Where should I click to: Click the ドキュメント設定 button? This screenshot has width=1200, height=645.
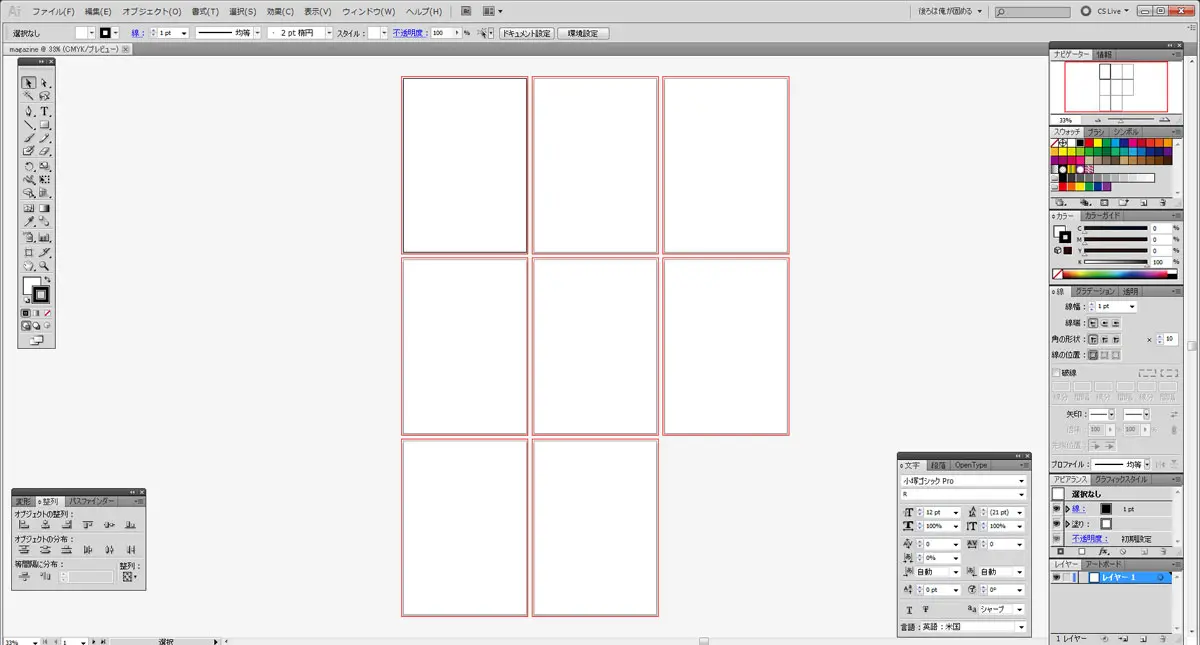click(x=525, y=33)
